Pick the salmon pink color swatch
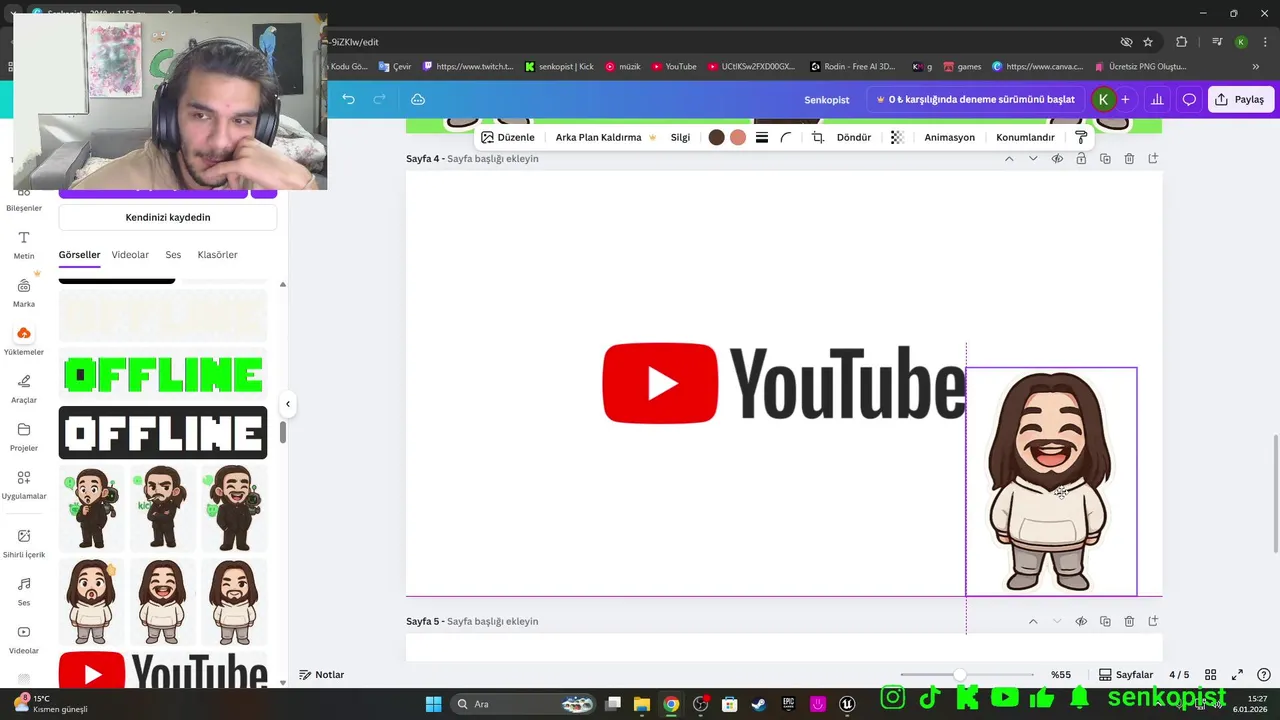The height and width of the screenshot is (720, 1280). tap(738, 137)
